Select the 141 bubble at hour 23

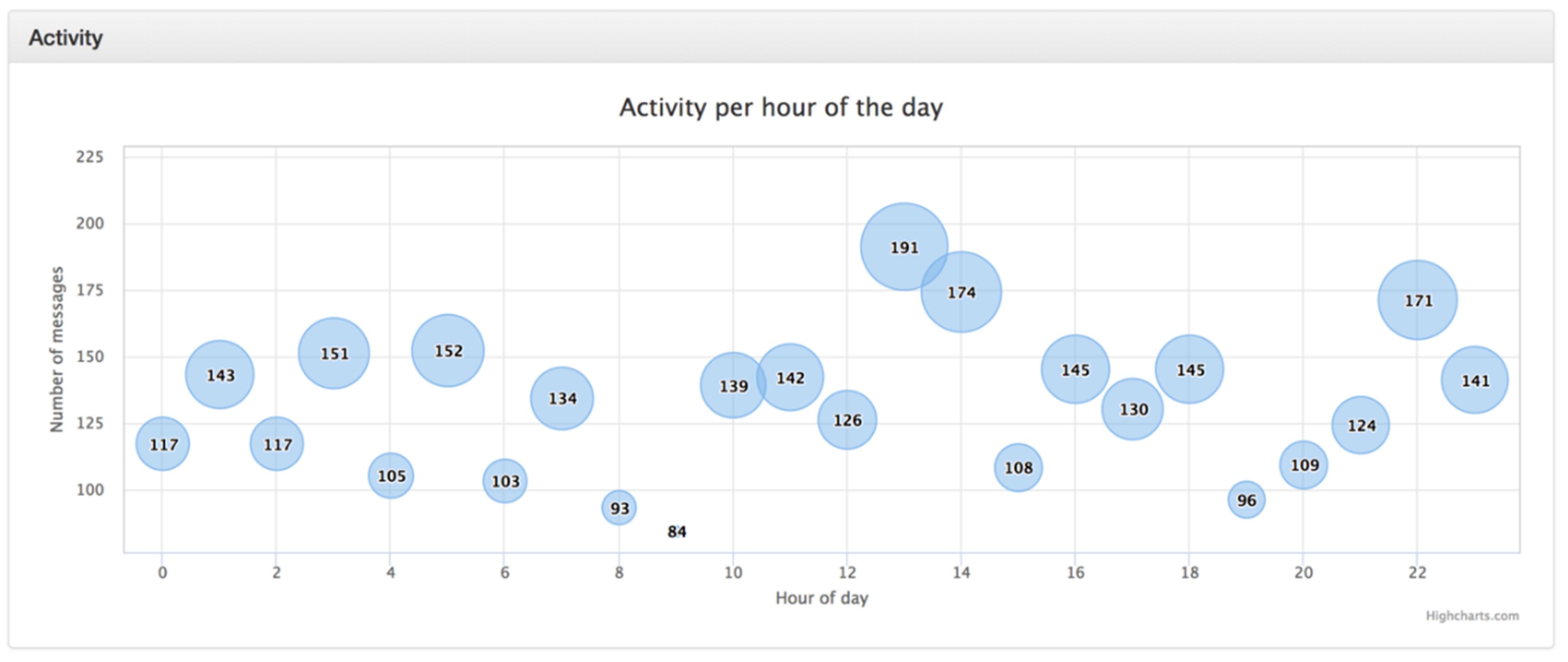click(x=1474, y=381)
